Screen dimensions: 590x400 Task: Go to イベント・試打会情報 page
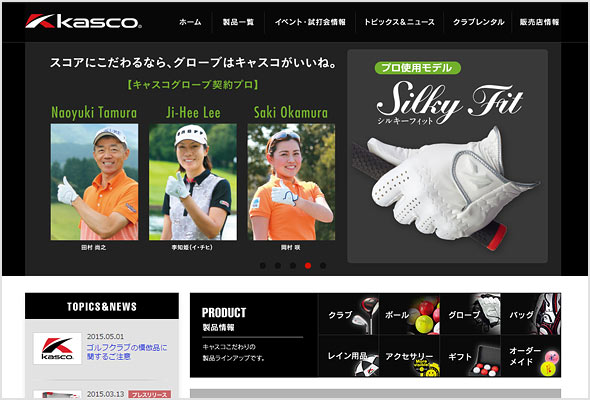point(310,22)
